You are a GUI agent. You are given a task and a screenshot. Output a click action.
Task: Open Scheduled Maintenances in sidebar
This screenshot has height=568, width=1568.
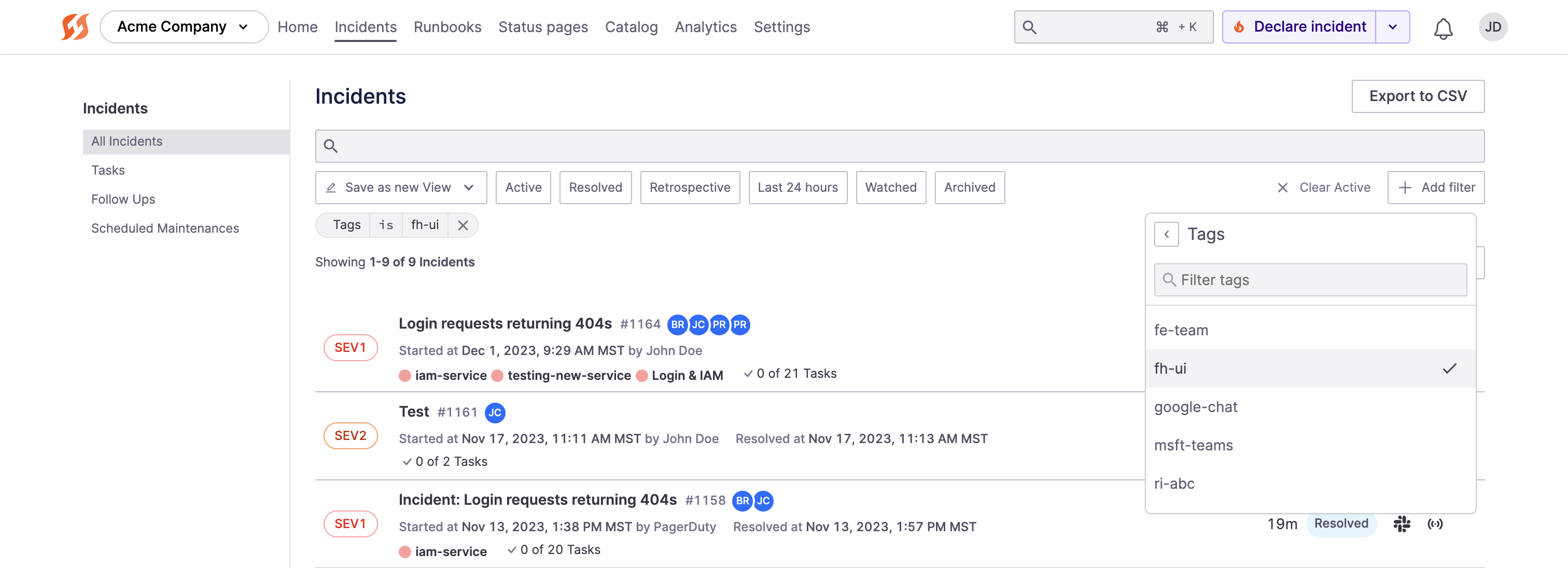(x=165, y=229)
